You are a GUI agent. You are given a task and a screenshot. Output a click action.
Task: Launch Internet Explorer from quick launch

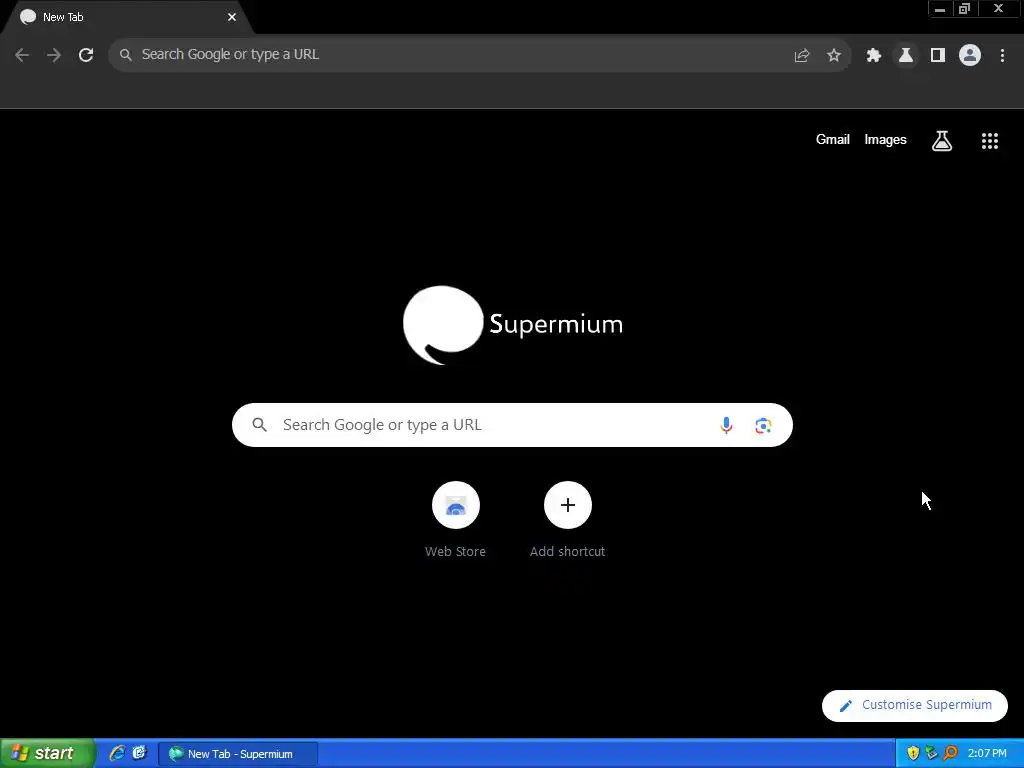tap(117, 753)
